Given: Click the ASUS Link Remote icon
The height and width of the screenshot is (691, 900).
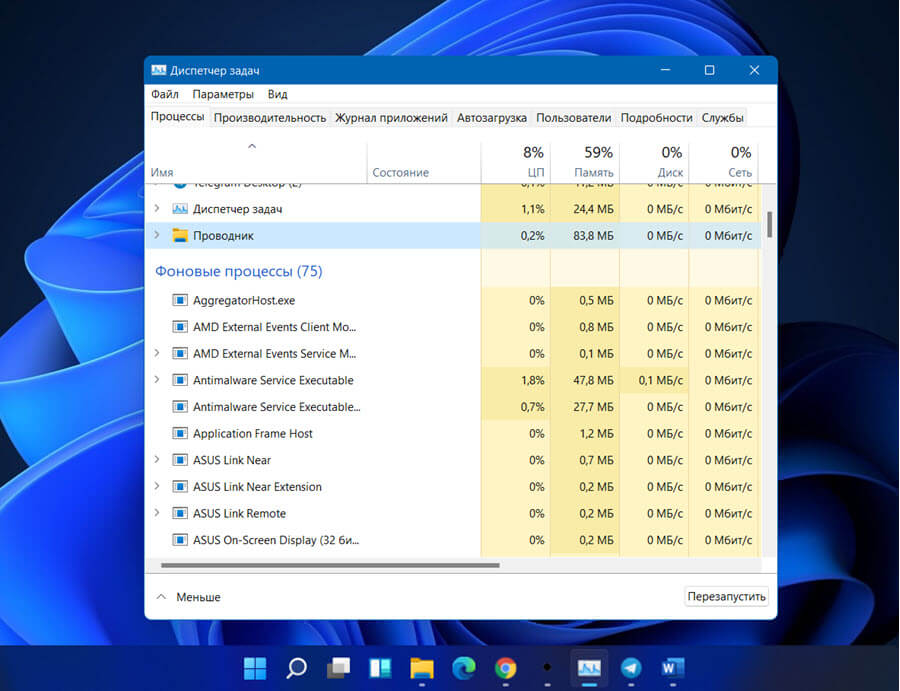Looking at the screenshot, I should pyautogui.click(x=180, y=513).
